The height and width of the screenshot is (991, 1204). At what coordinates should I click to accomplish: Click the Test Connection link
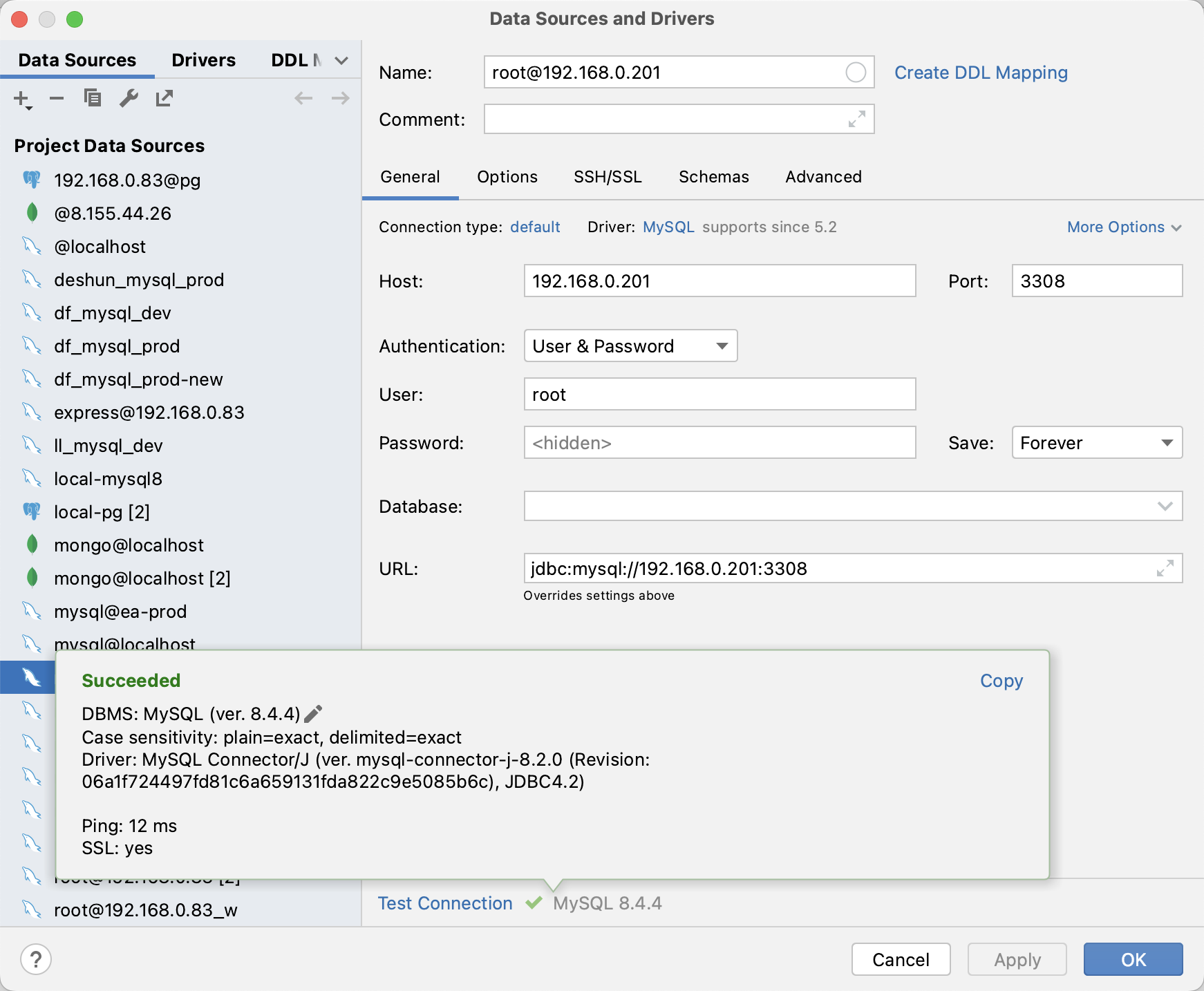tap(445, 903)
